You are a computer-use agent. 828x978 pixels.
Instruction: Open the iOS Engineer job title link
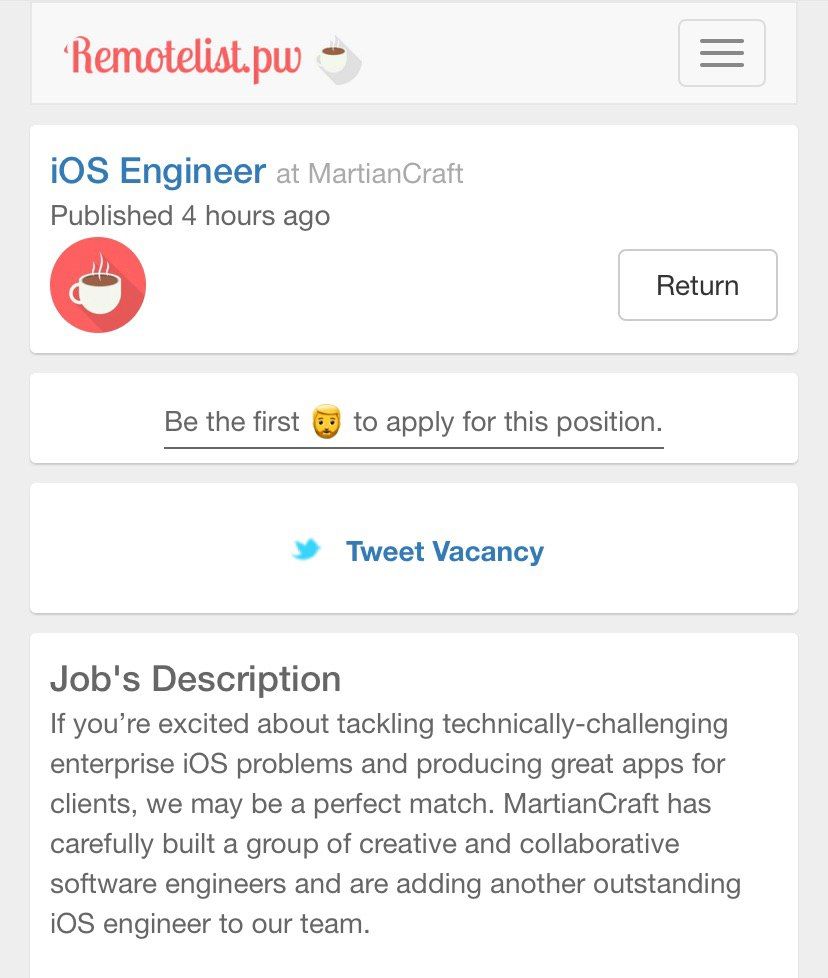coord(158,172)
